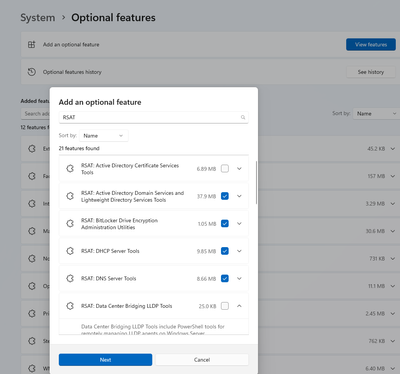Viewport: 400px width, 374px height.
Task: Expand the 2.45 MB added feature row
Action: click(x=393, y=313)
